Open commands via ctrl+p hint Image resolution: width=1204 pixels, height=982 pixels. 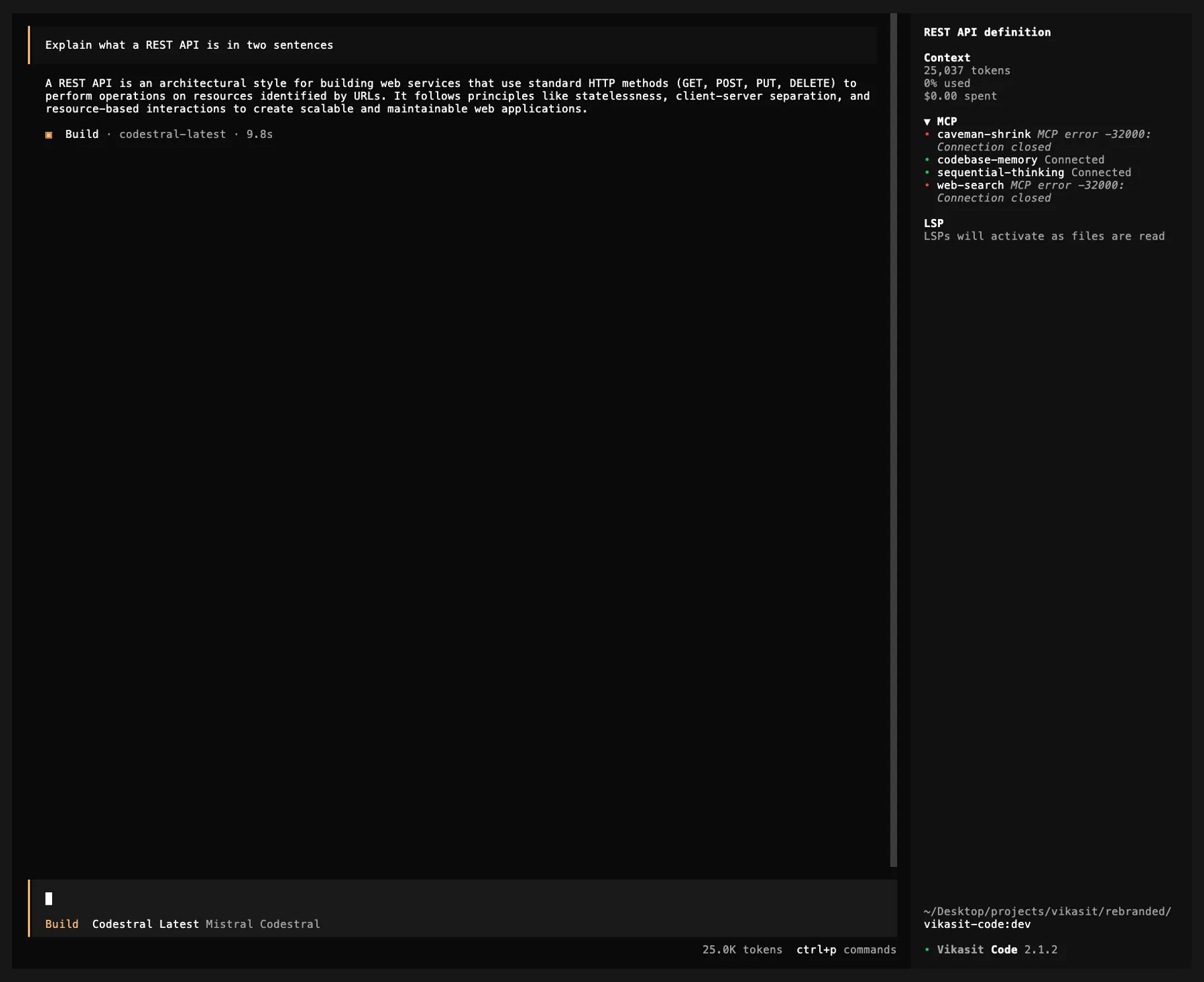[x=846, y=950]
